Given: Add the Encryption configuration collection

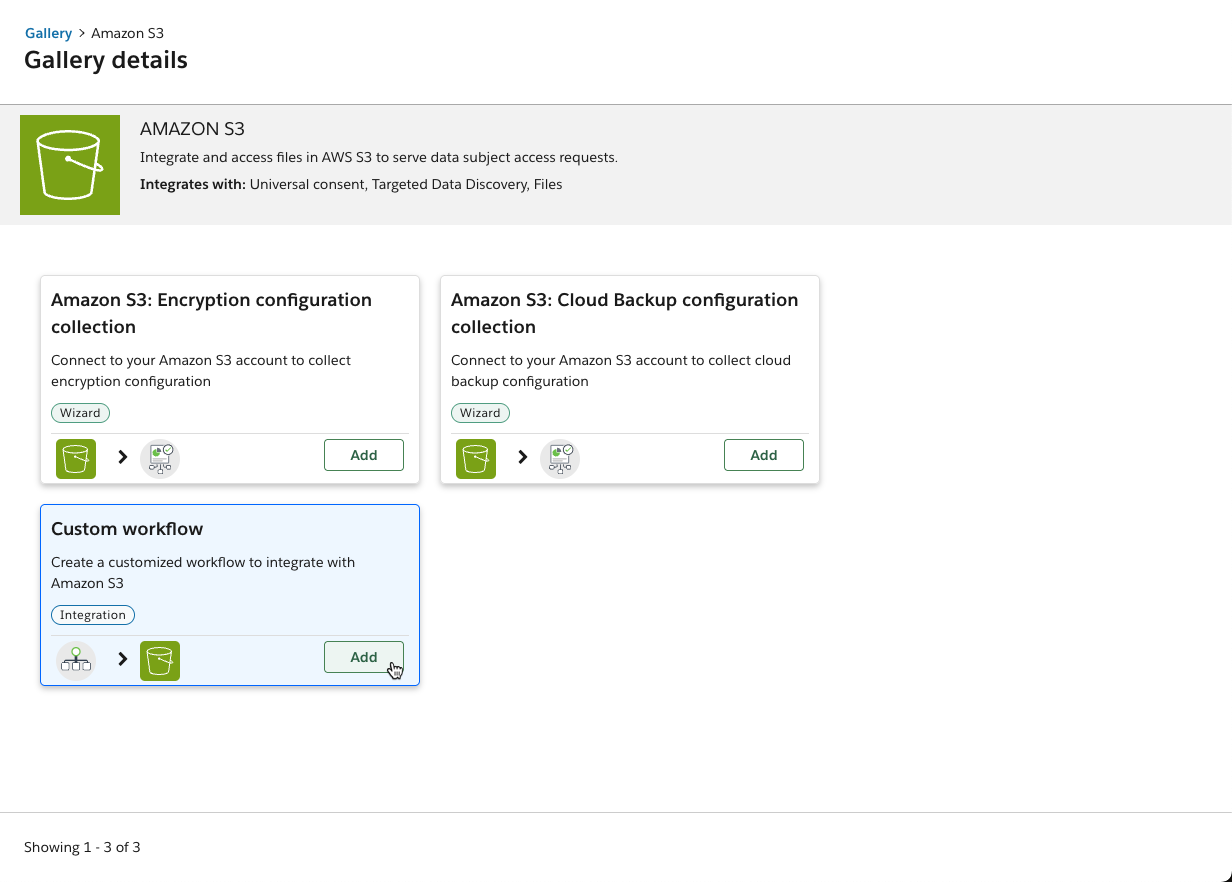Looking at the screenshot, I should pos(363,455).
